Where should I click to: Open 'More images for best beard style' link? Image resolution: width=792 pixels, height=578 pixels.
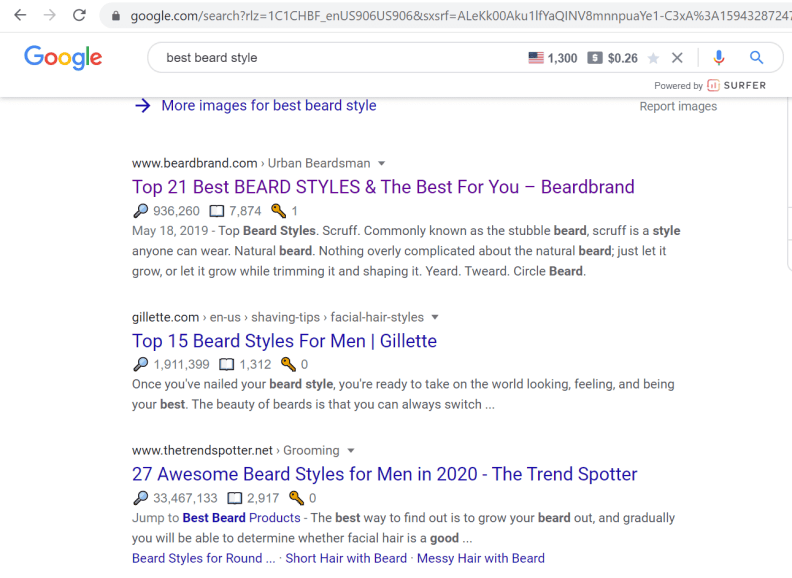269,106
